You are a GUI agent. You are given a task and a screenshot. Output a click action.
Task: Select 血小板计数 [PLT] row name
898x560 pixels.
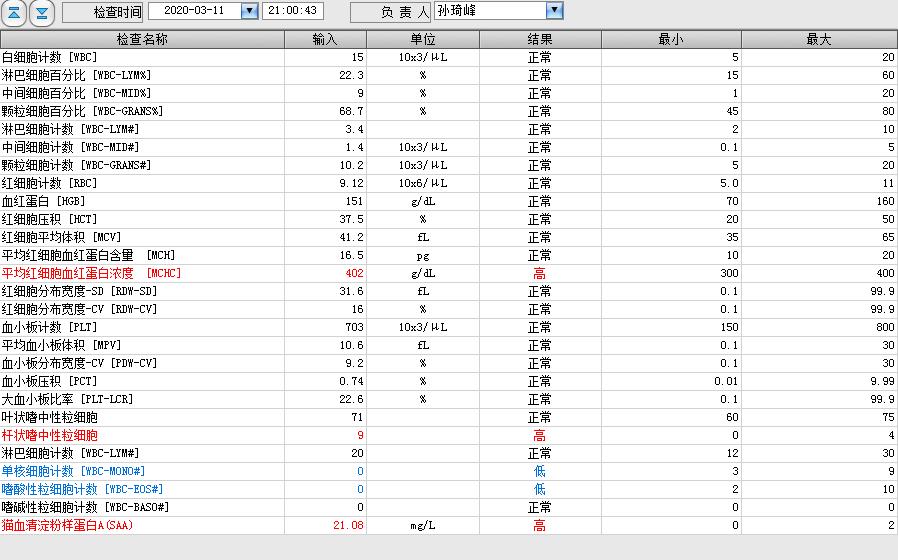[50, 327]
